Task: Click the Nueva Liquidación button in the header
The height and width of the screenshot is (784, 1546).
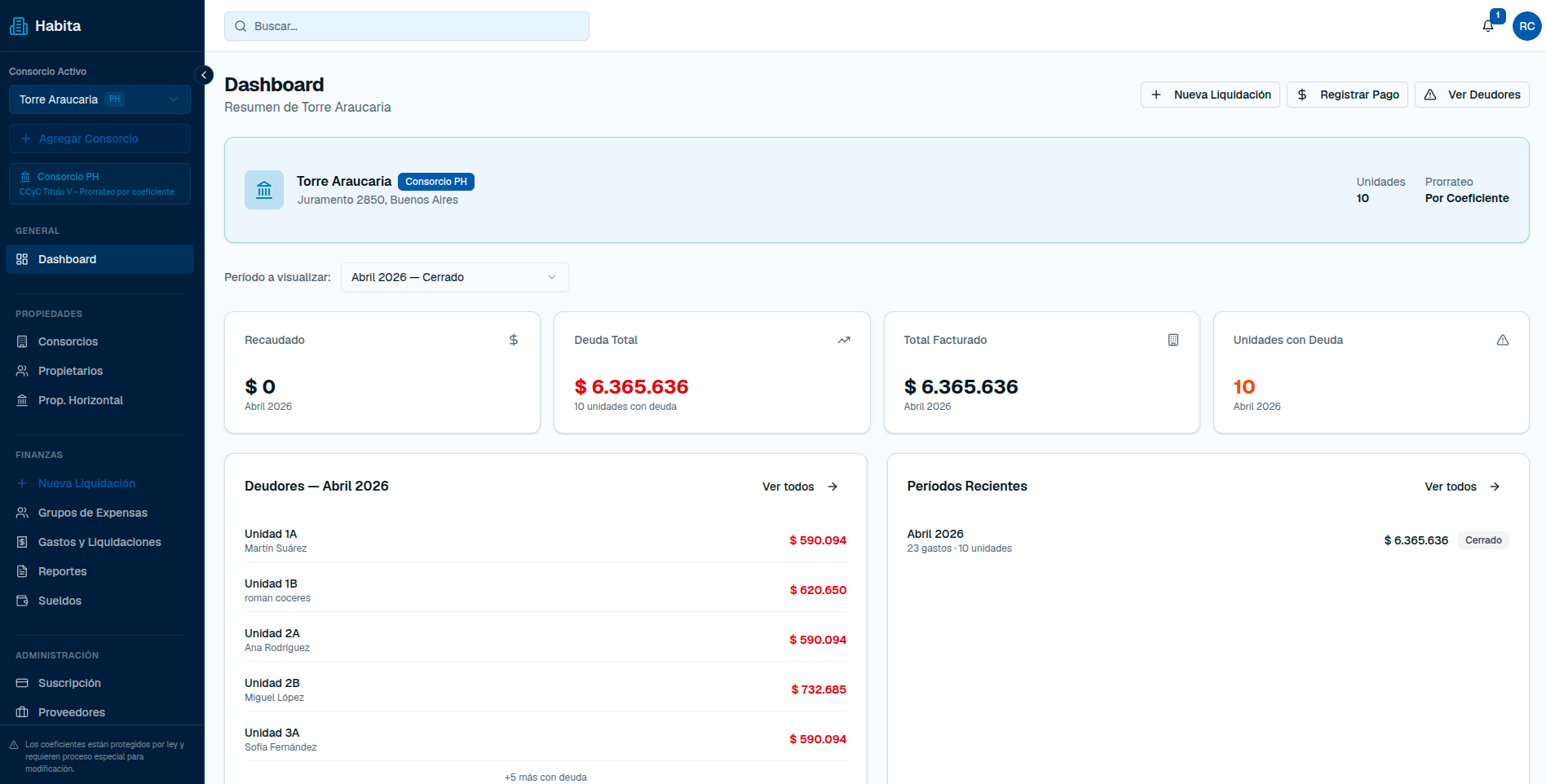Action: 1210,95
